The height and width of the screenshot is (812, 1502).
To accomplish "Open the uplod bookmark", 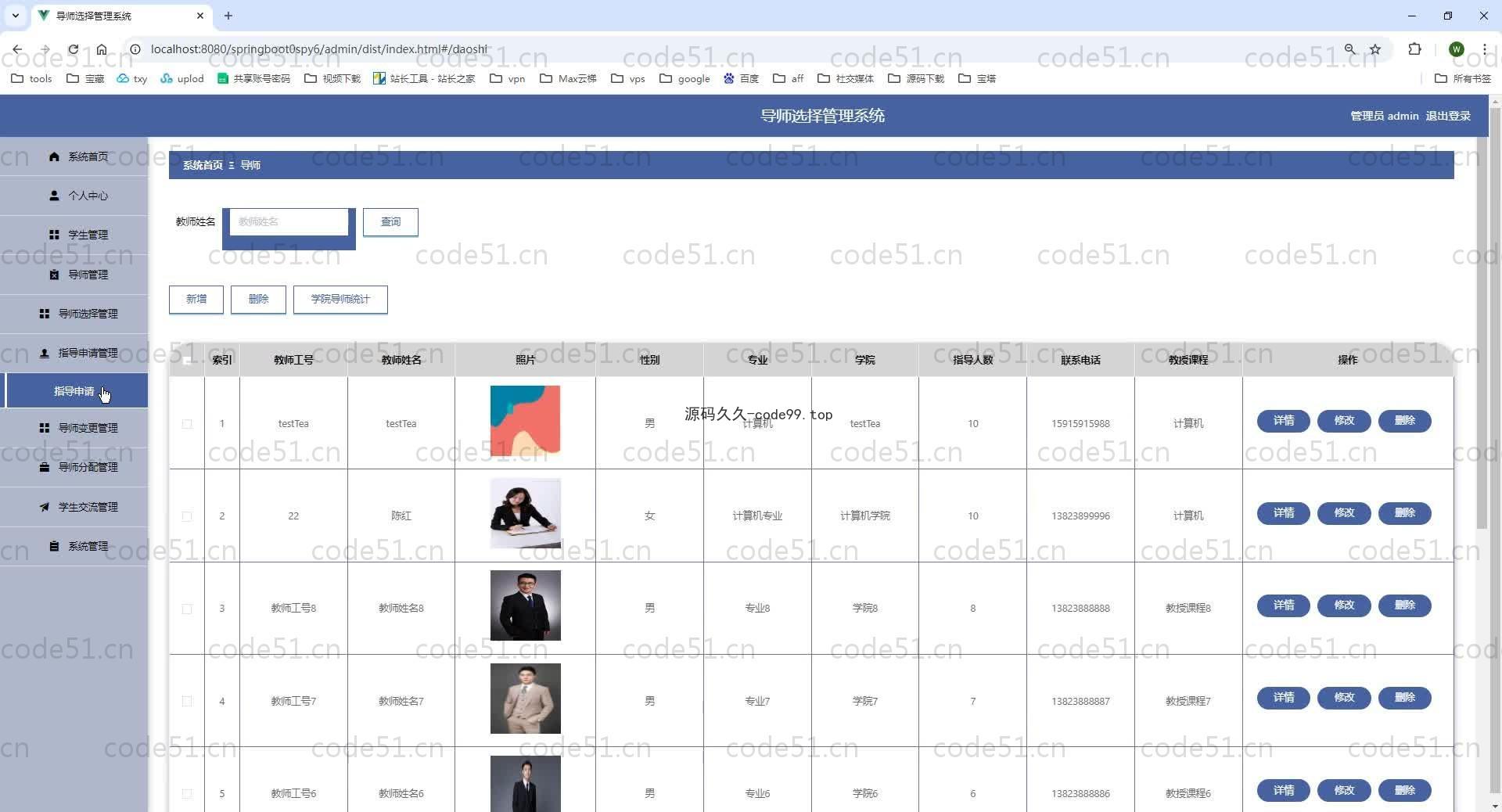I will tap(182, 78).
